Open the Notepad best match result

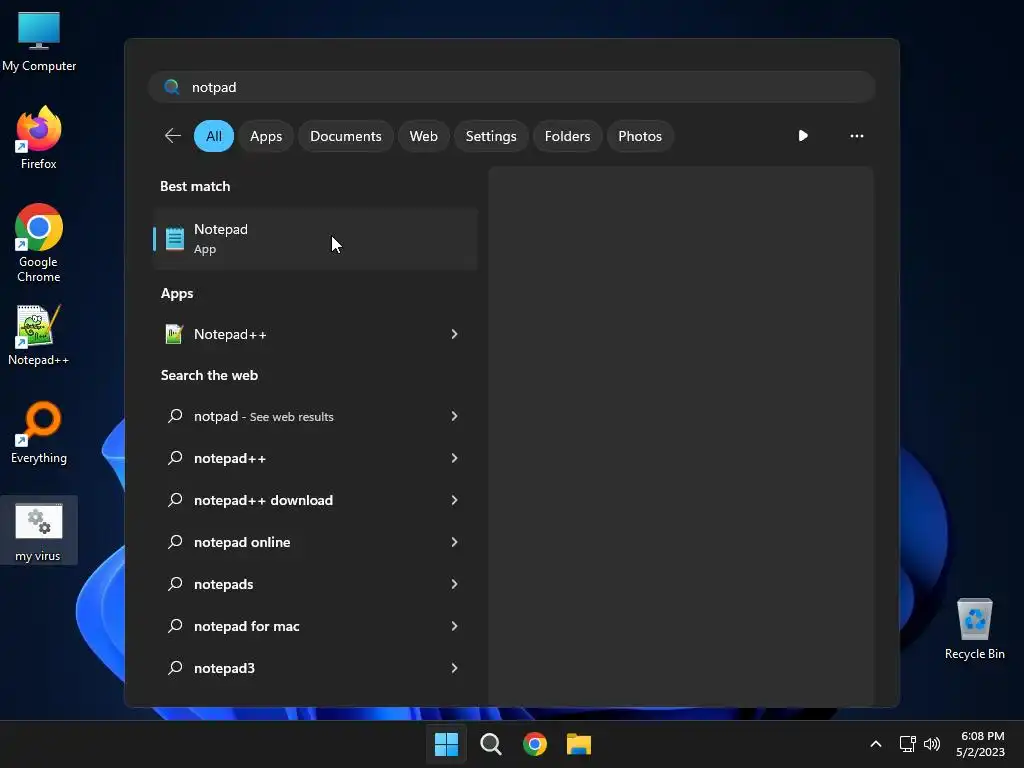(x=315, y=238)
